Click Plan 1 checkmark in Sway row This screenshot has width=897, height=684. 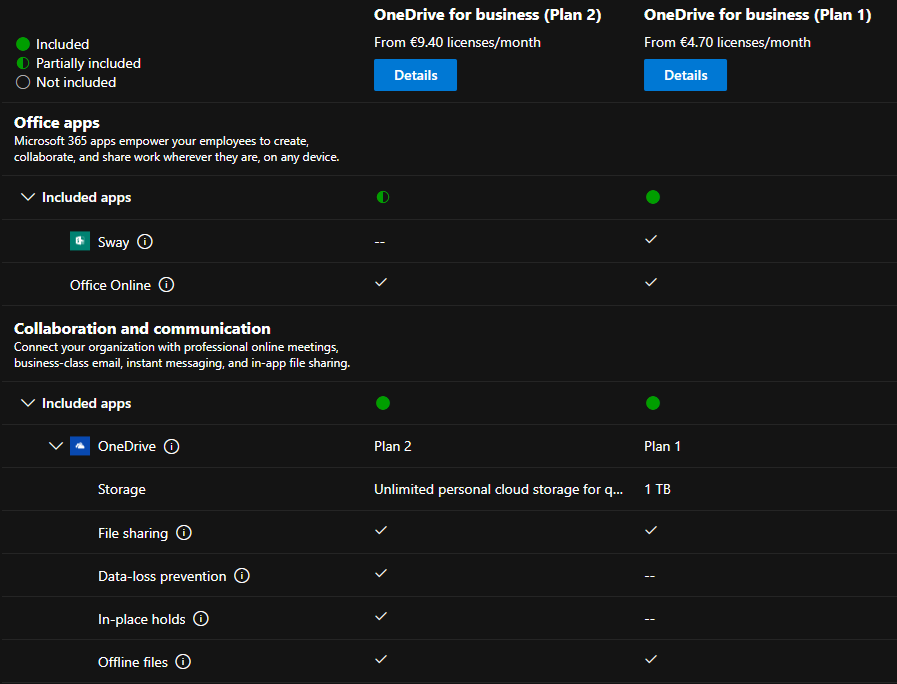pos(651,239)
